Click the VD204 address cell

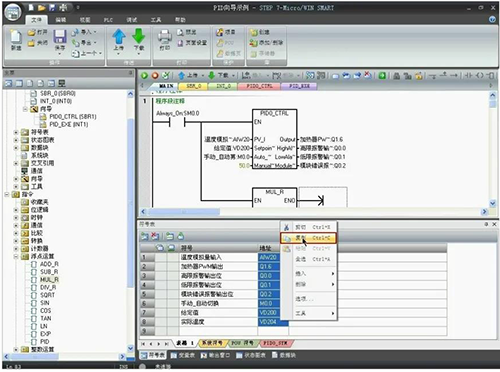click(268, 322)
